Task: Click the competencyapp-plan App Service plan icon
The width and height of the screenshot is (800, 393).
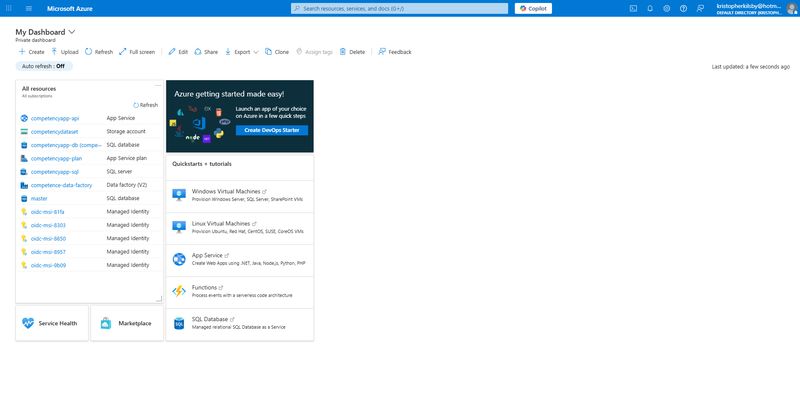Action: pyautogui.click(x=24, y=158)
